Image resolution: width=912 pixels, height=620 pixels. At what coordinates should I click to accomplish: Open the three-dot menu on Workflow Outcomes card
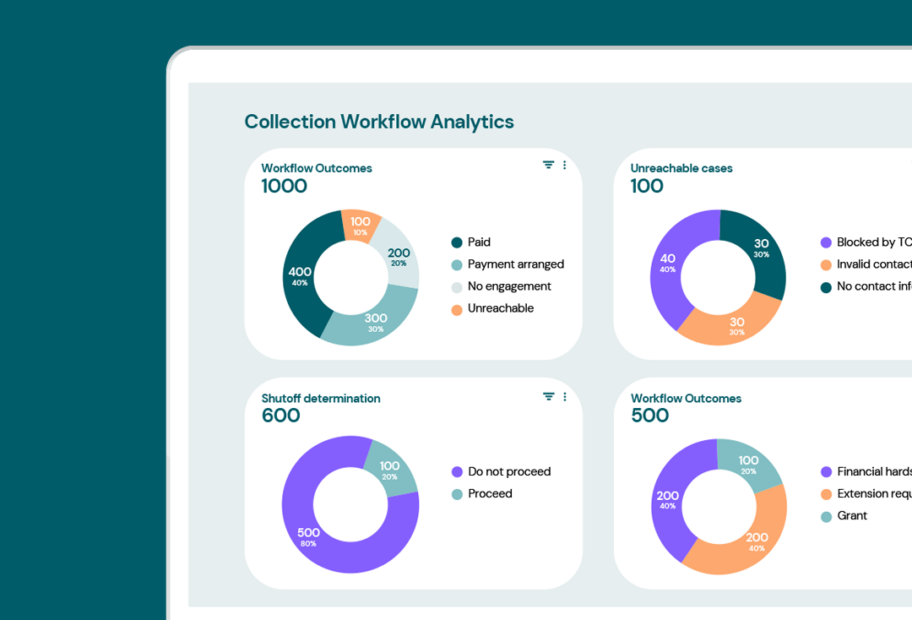tap(564, 164)
